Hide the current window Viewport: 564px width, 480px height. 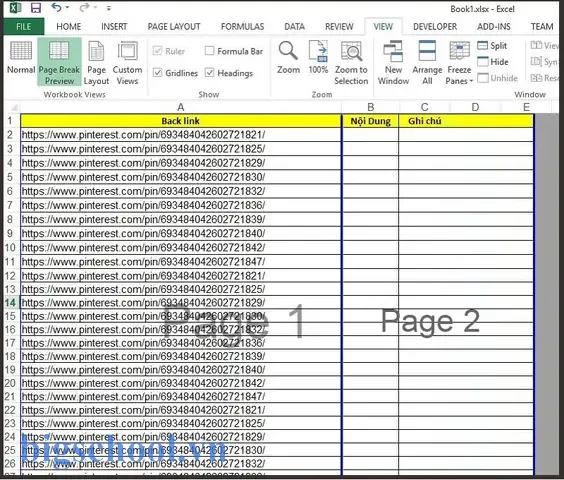(493, 62)
